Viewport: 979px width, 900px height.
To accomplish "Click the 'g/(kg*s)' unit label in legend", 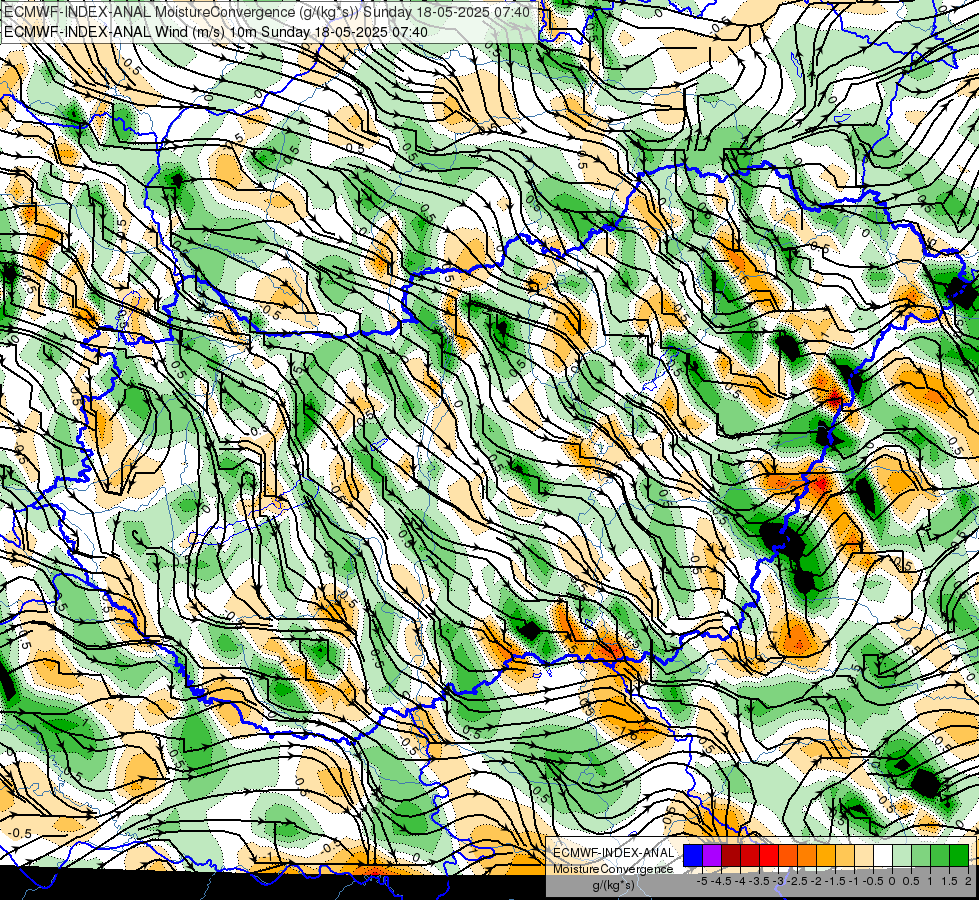I will pos(613,886).
